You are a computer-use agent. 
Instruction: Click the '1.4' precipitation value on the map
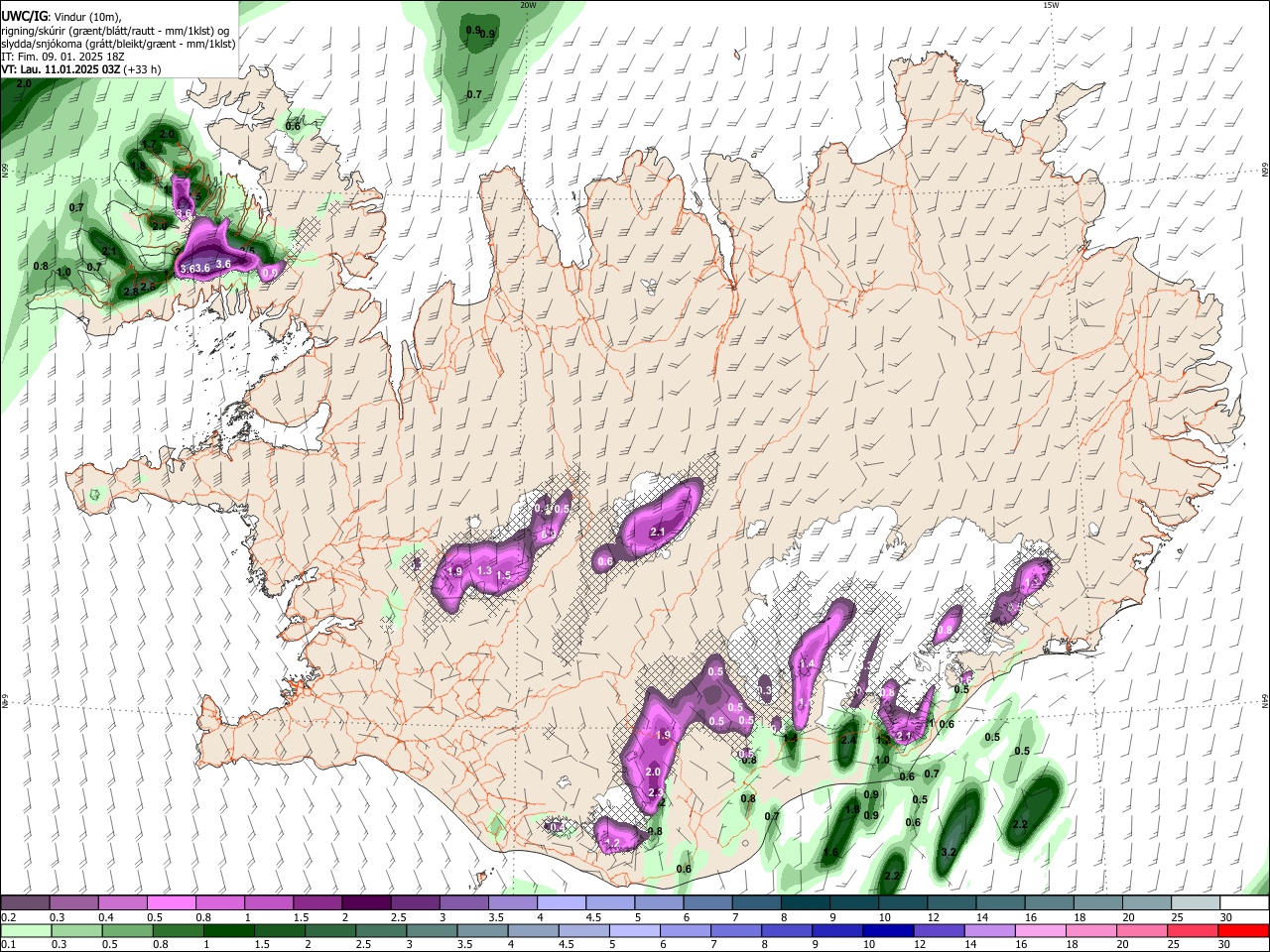[807, 663]
